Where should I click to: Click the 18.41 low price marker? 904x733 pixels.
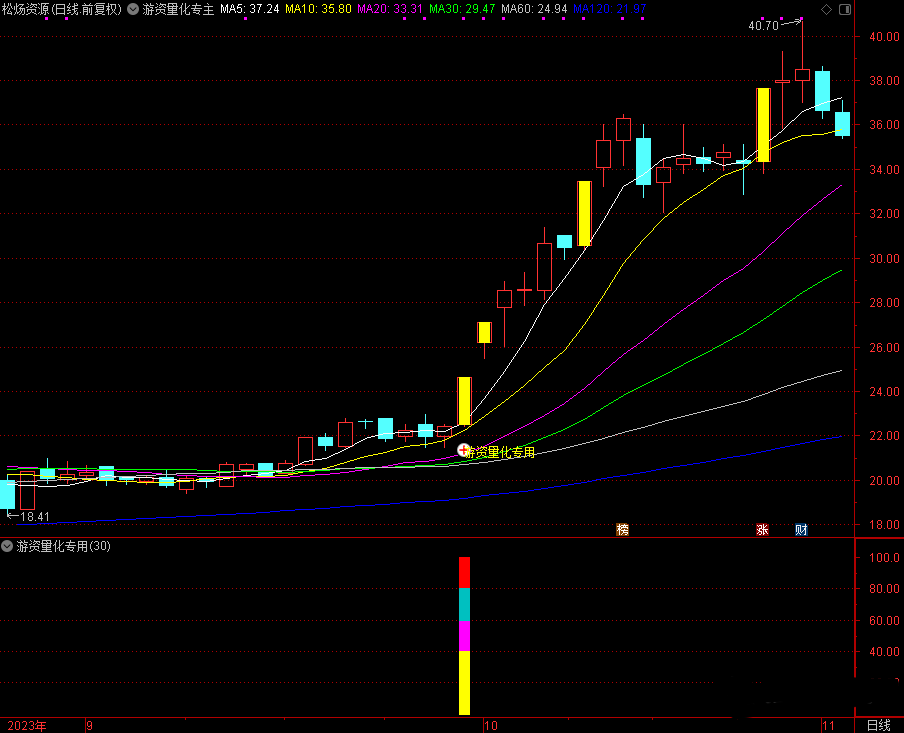pyautogui.click(x=34, y=517)
